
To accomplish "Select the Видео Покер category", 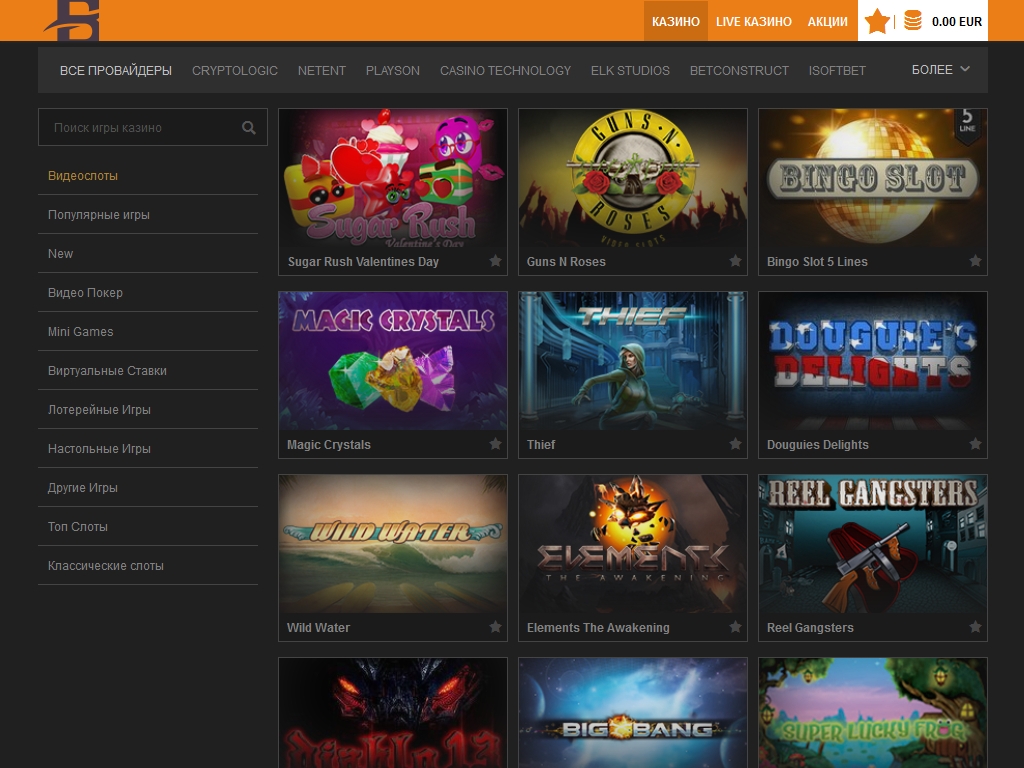I will click(x=85, y=292).
